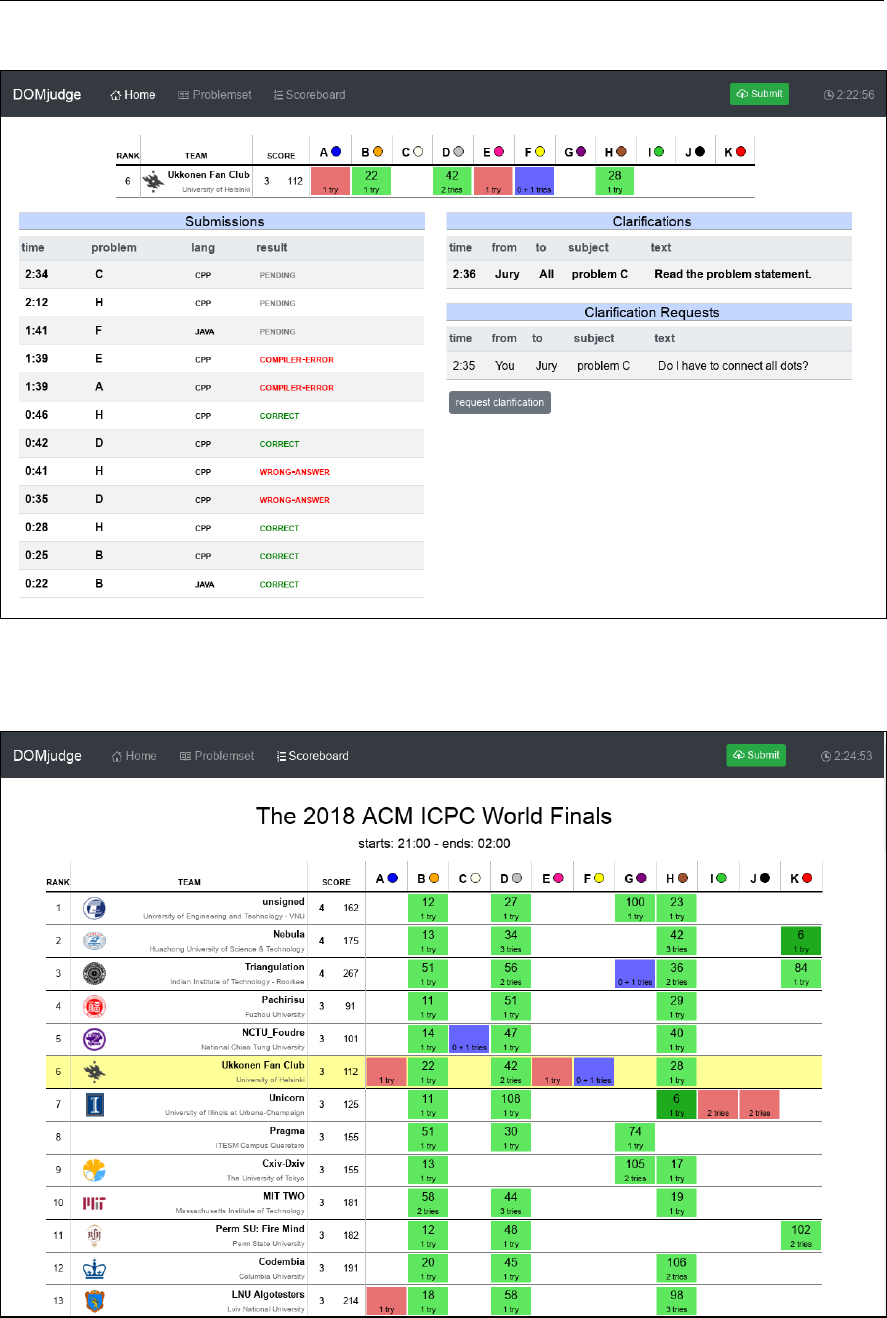Open Scoreboard in the navbar showing clock 2:22:56
The width and height of the screenshot is (887, 1318).
point(309,95)
